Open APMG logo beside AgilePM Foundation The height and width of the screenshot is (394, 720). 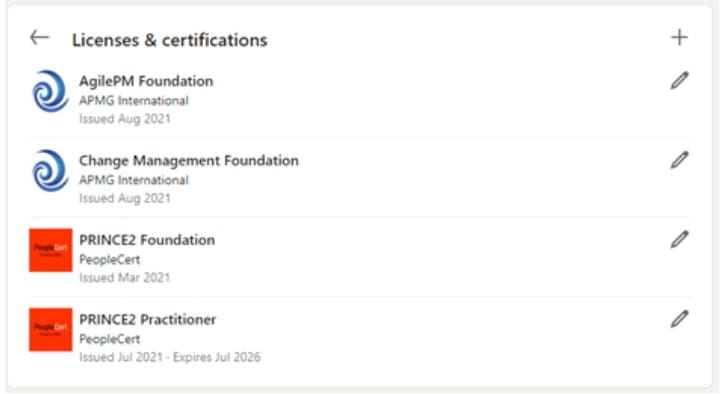51,91
